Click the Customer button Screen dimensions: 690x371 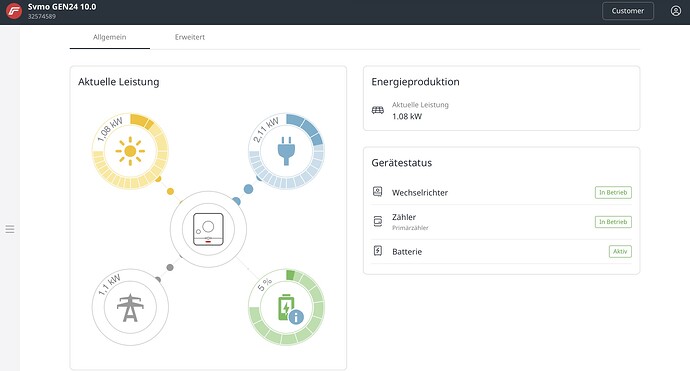click(628, 11)
